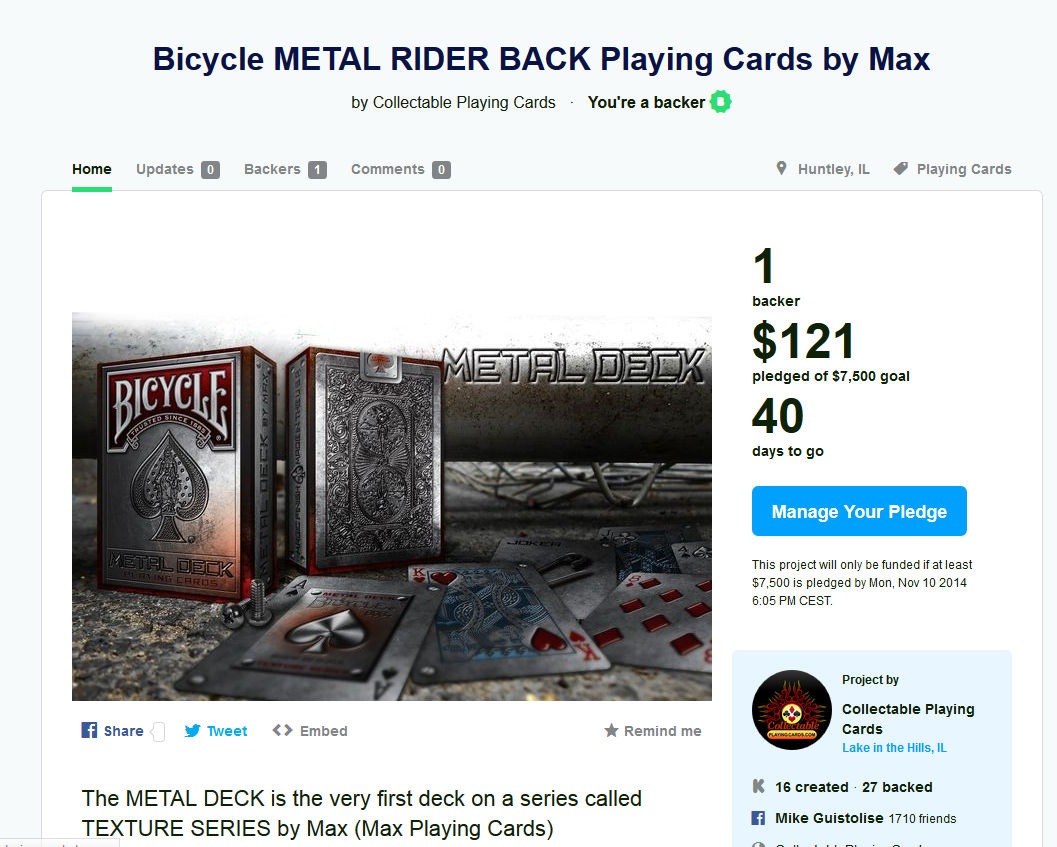This screenshot has height=847, width=1057.
Task: Click the Mike Guistolise Facebook profile link
Action: point(829,818)
